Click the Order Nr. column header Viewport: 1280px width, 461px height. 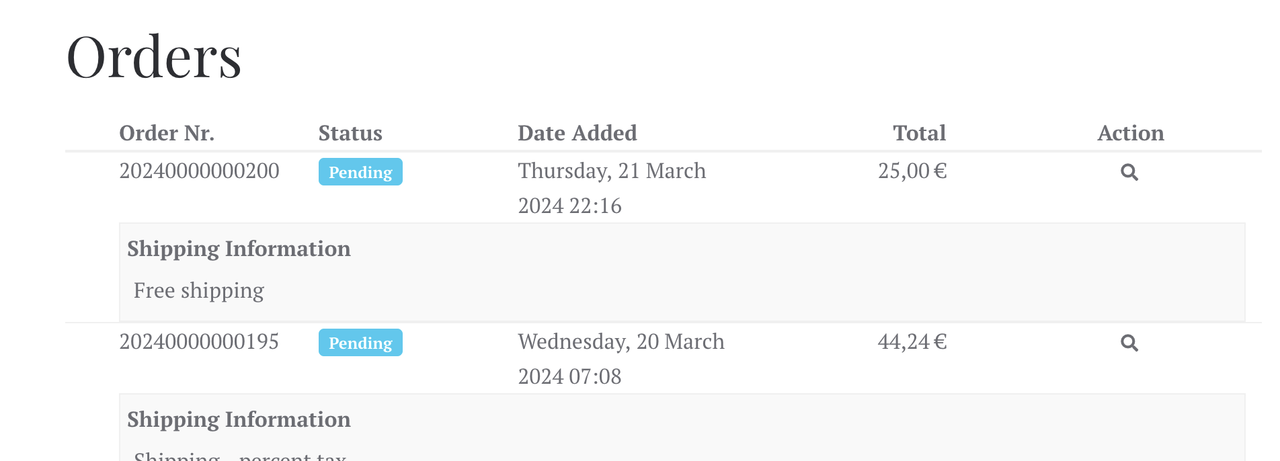[x=167, y=133]
